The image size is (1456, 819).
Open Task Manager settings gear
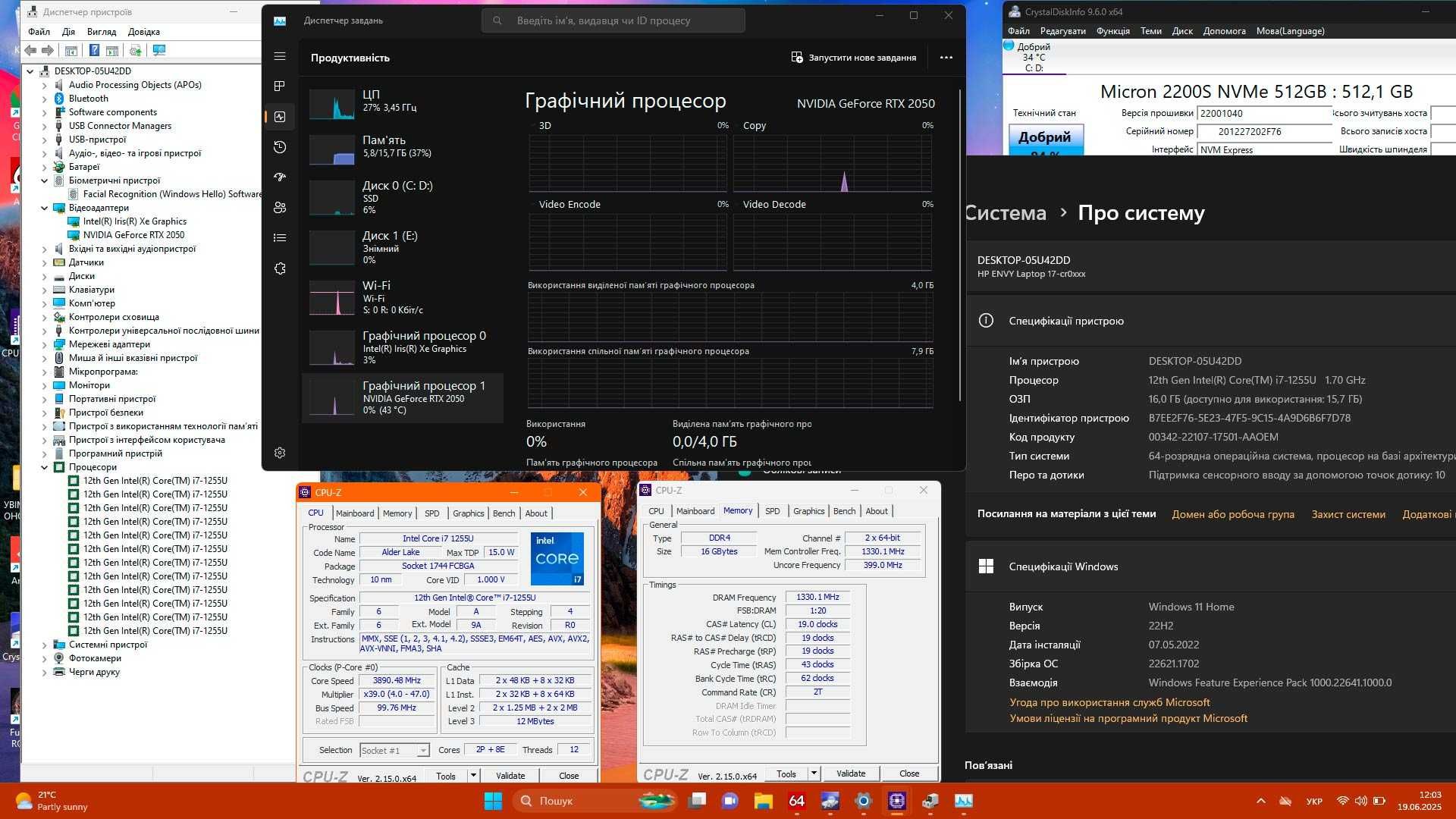point(280,453)
